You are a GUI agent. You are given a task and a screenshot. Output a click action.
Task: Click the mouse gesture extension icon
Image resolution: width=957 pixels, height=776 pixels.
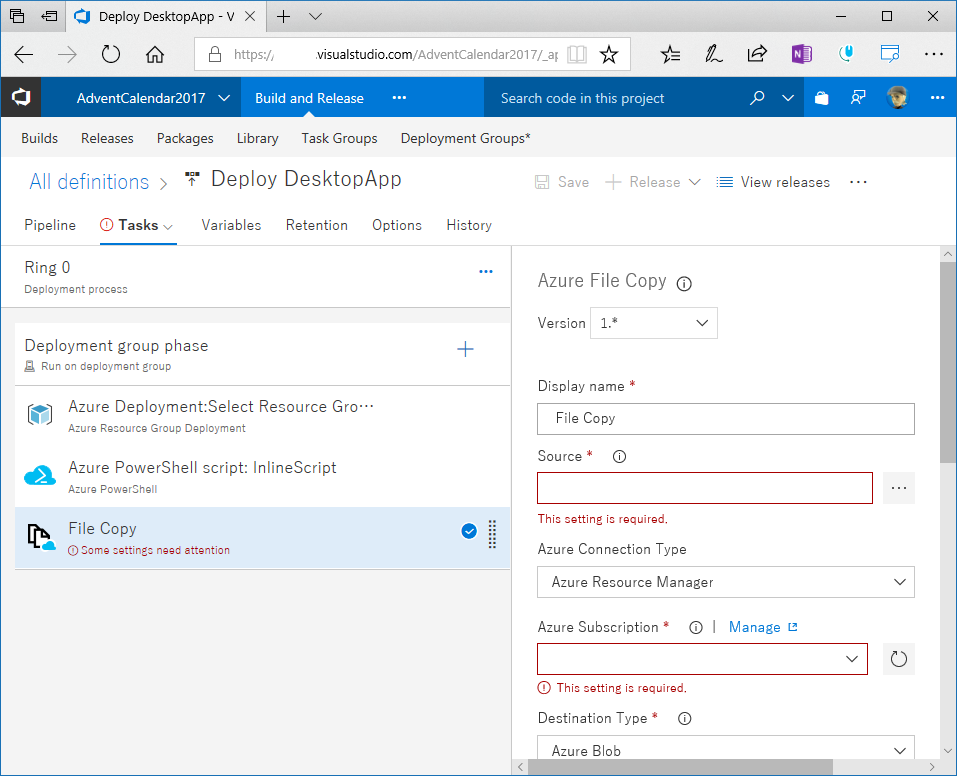pos(845,55)
